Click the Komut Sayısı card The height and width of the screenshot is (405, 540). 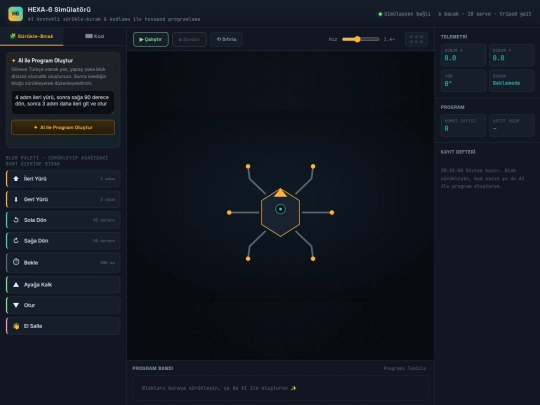click(x=463, y=125)
